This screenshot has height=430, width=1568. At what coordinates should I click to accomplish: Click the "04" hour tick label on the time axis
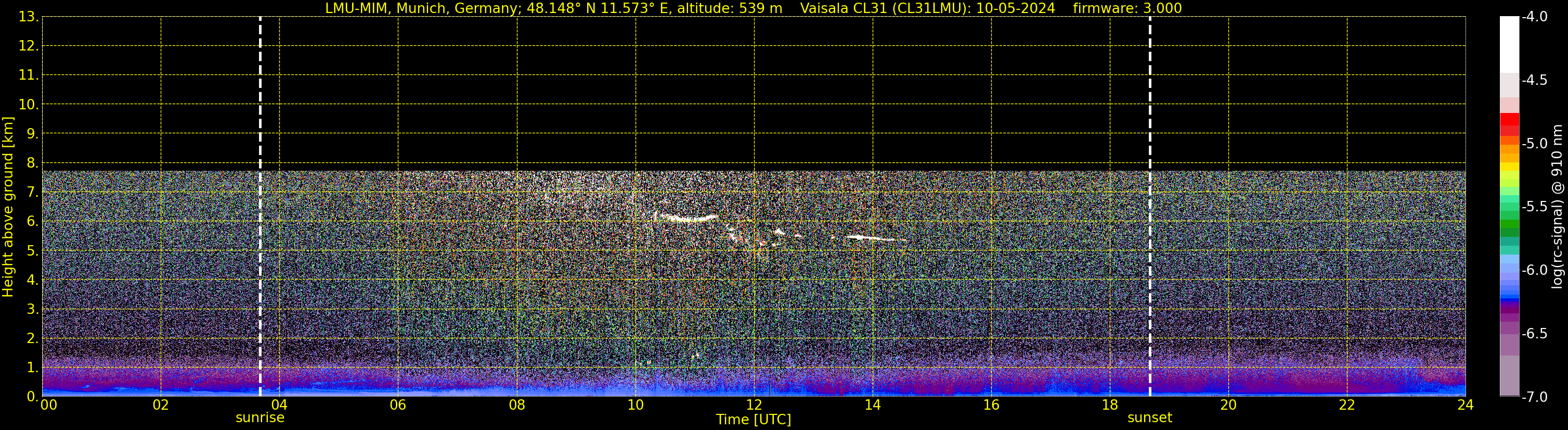(279, 405)
